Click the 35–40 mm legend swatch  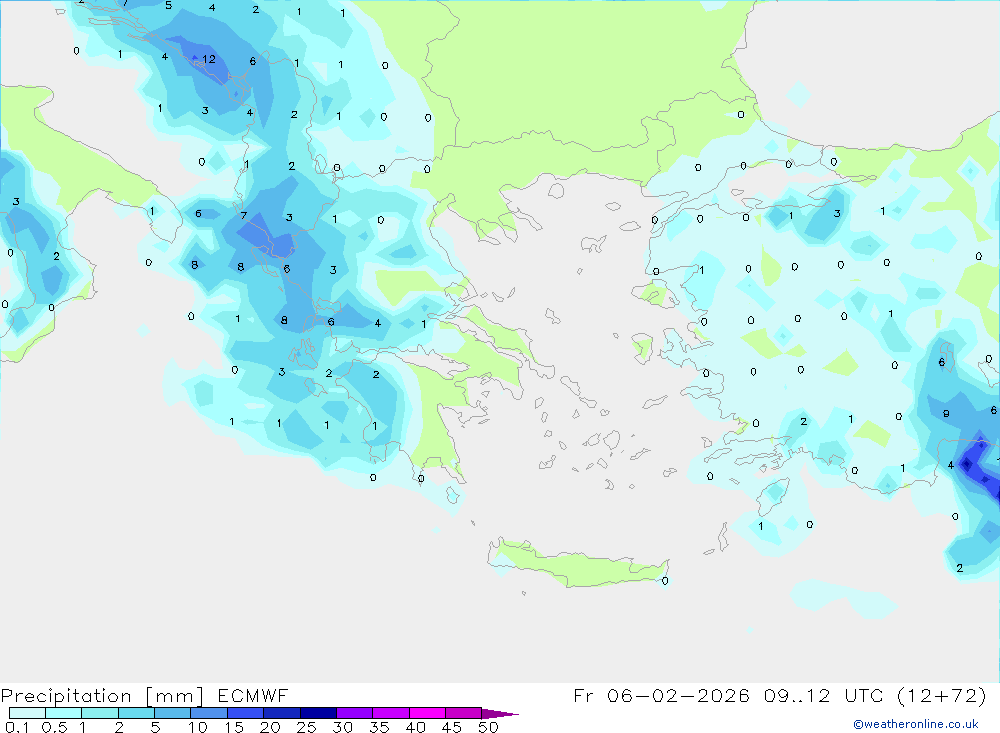391,713
